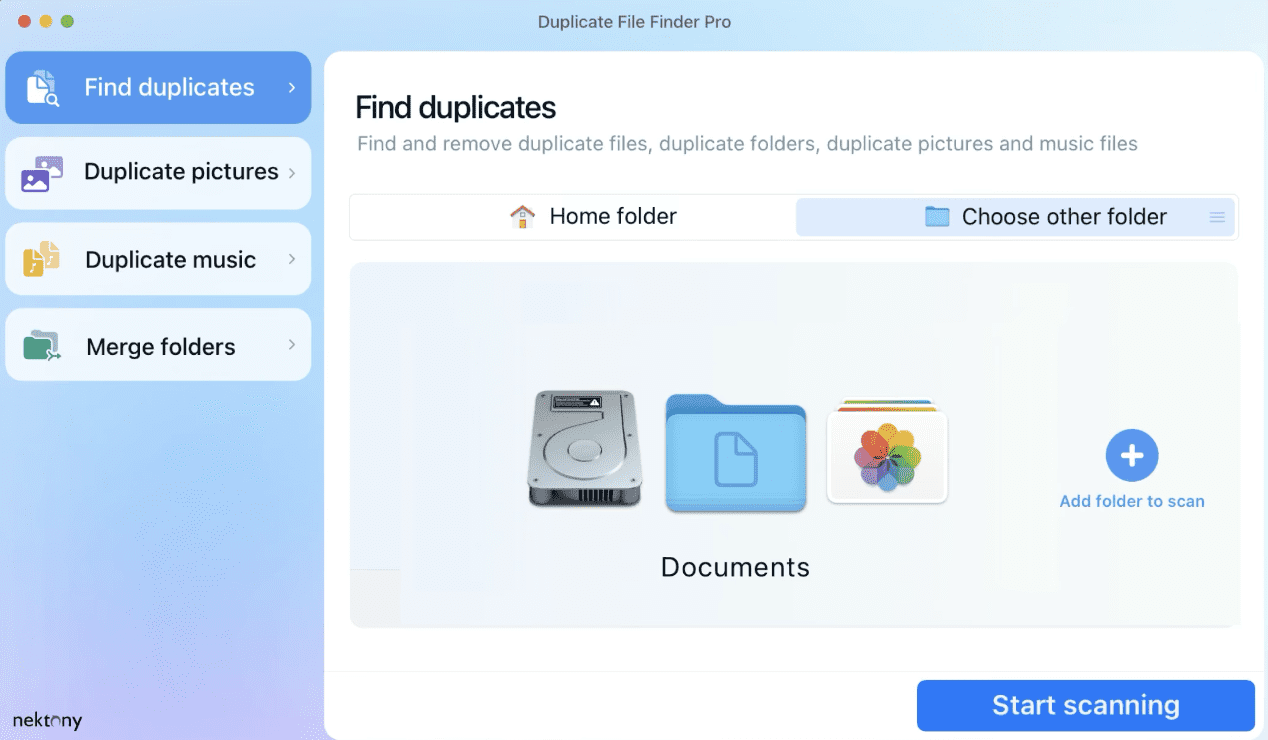The width and height of the screenshot is (1268, 740).
Task: Click the Duplicate music icon
Action: pos(41,259)
